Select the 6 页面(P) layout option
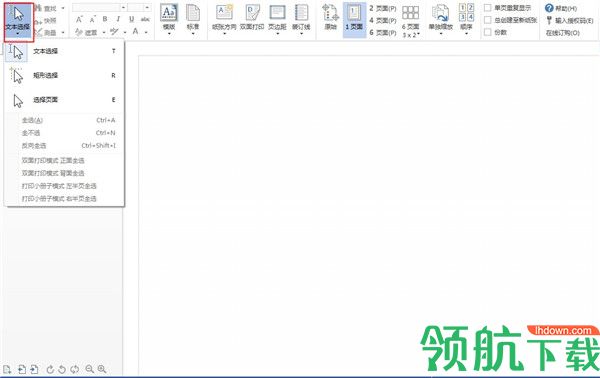Viewport: 600px width, 378px height. point(383,33)
